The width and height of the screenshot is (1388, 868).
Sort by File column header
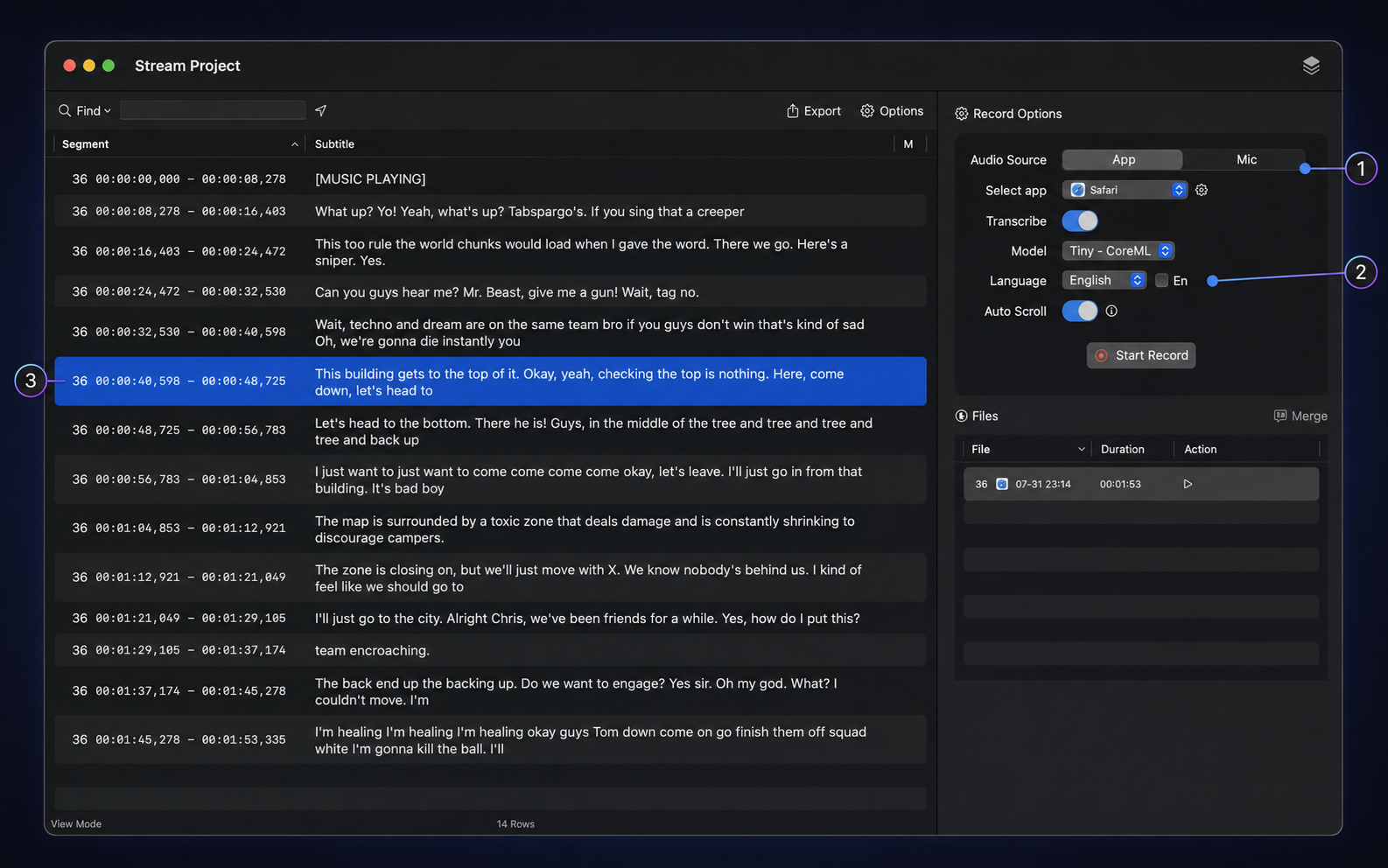point(1027,449)
